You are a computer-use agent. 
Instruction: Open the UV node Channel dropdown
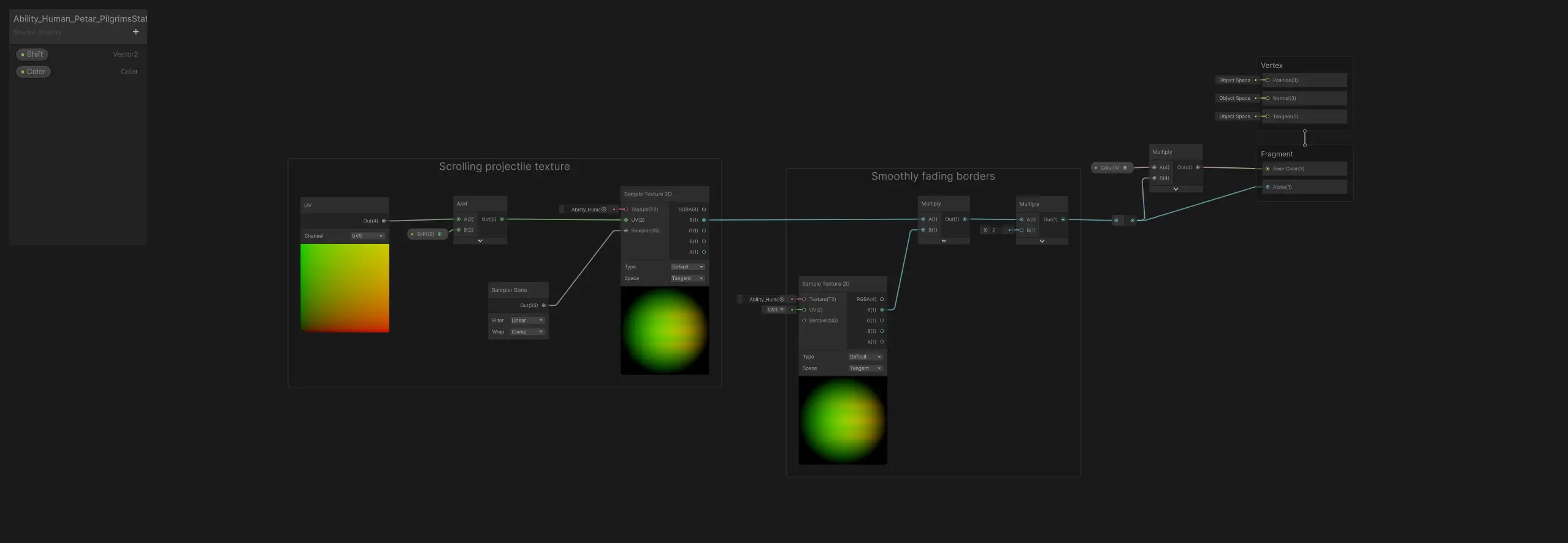tap(367, 236)
